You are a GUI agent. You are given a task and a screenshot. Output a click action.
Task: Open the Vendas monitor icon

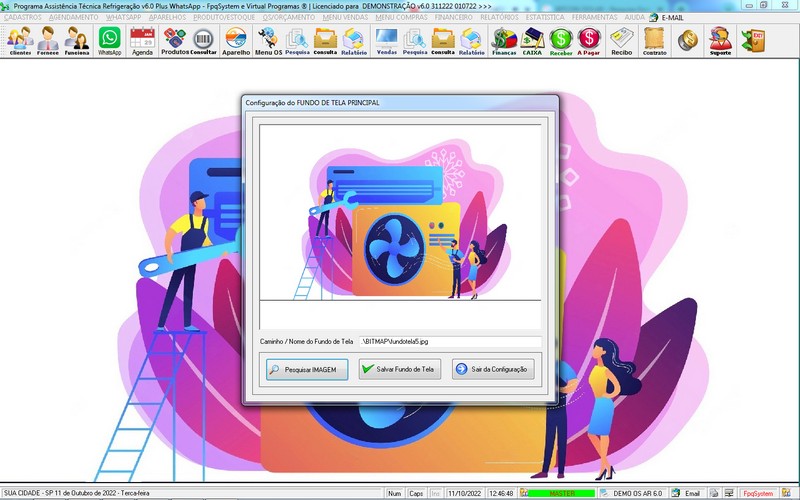point(387,41)
